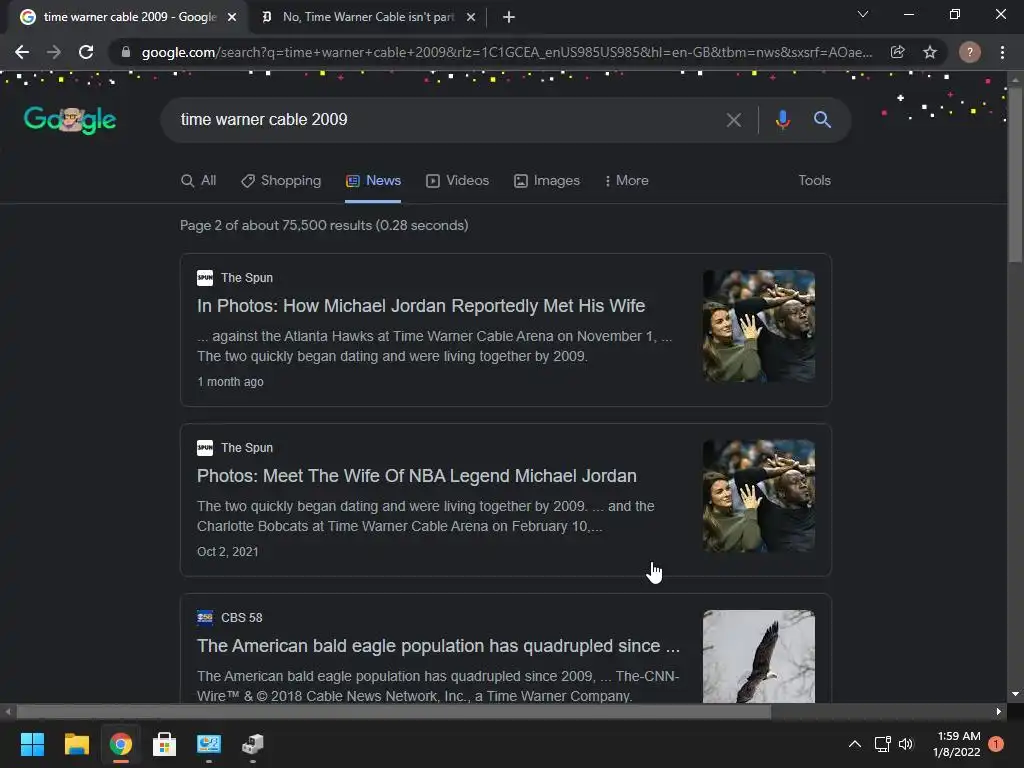Switch to Videos results
This screenshot has width=1024, height=768.
[x=457, y=180]
